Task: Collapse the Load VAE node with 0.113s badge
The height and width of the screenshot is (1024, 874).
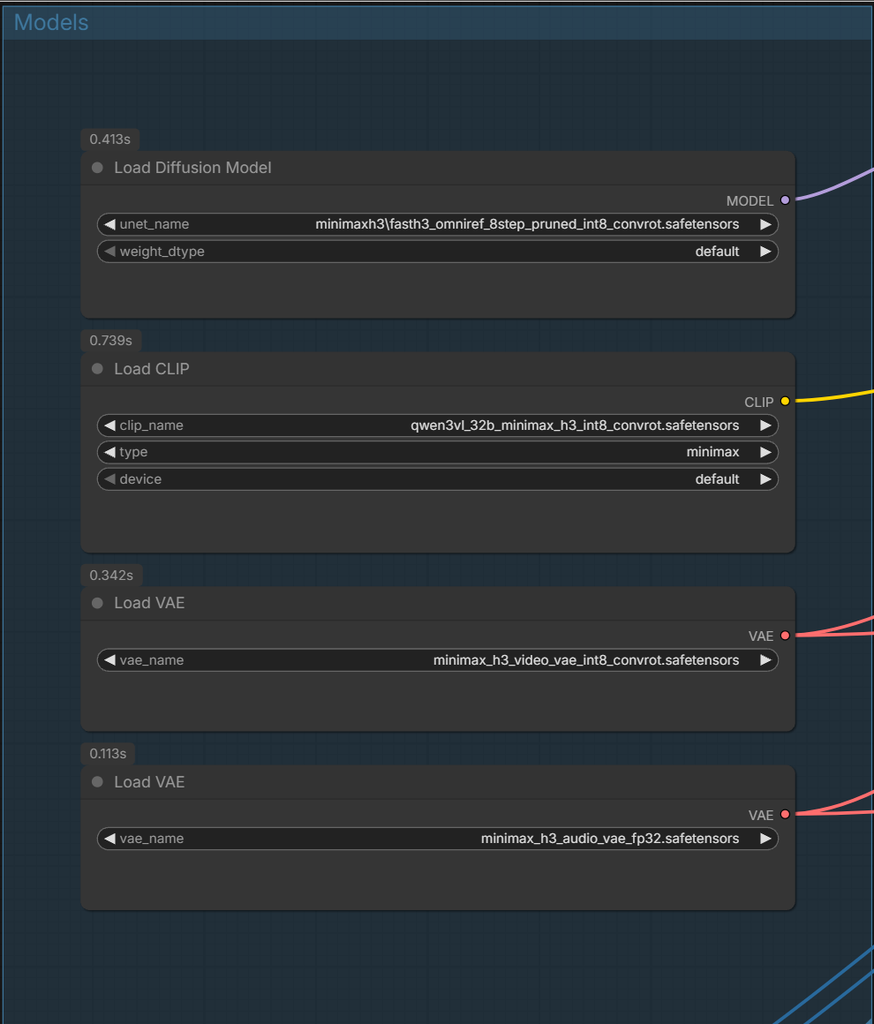Action: click(97, 782)
